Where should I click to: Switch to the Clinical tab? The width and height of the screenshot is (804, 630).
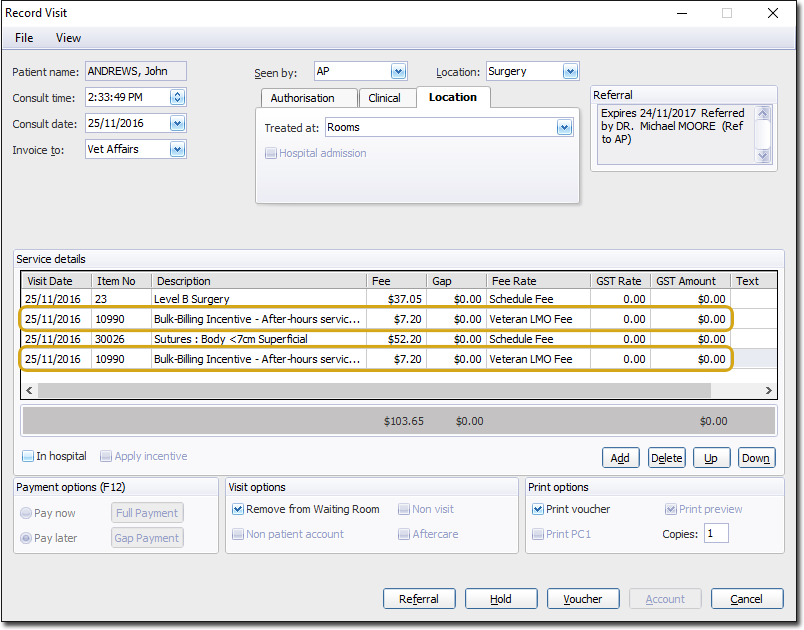click(384, 98)
